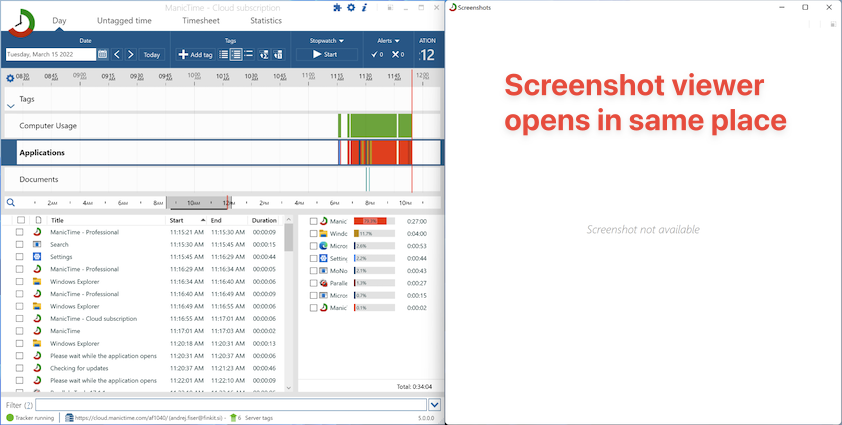Click confirmed alerts checkmark counter

(378, 54)
